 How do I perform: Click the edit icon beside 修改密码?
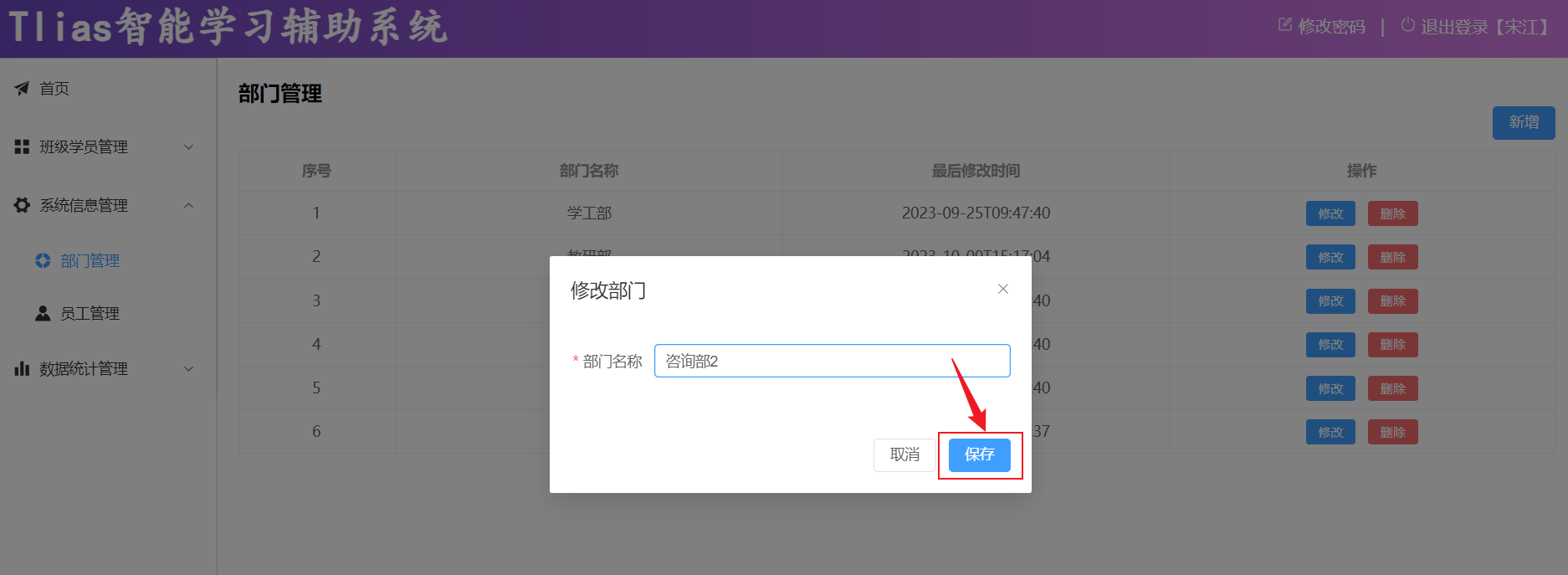pos(1285,26)
